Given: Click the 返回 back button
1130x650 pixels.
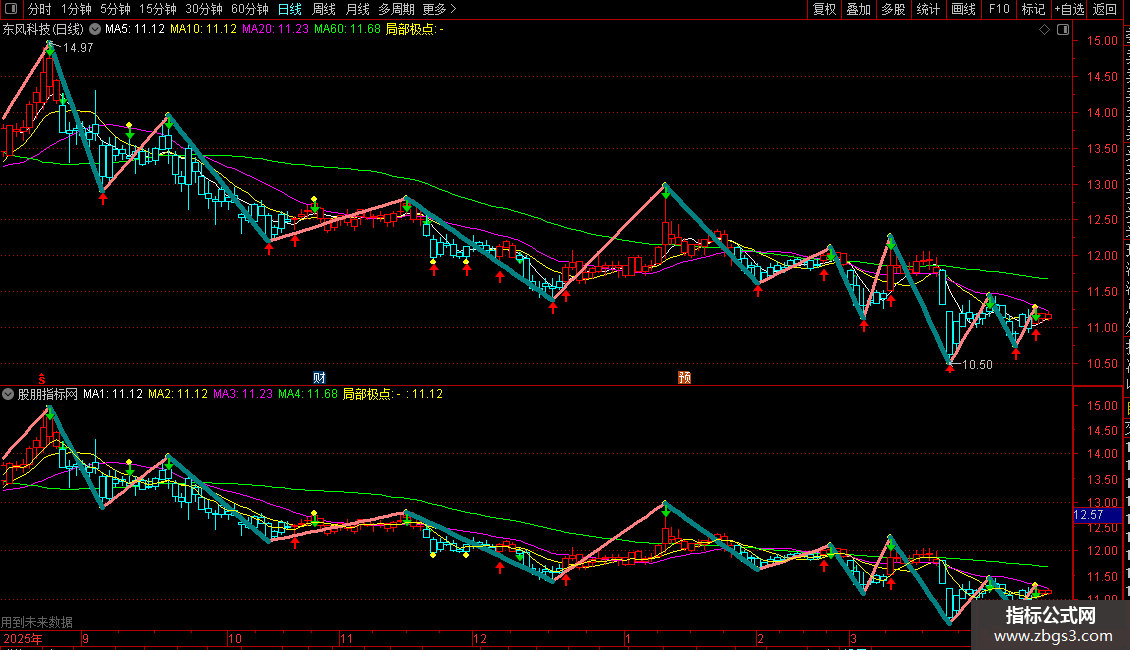Looking at the screenshot, I should coord(1105,9).
